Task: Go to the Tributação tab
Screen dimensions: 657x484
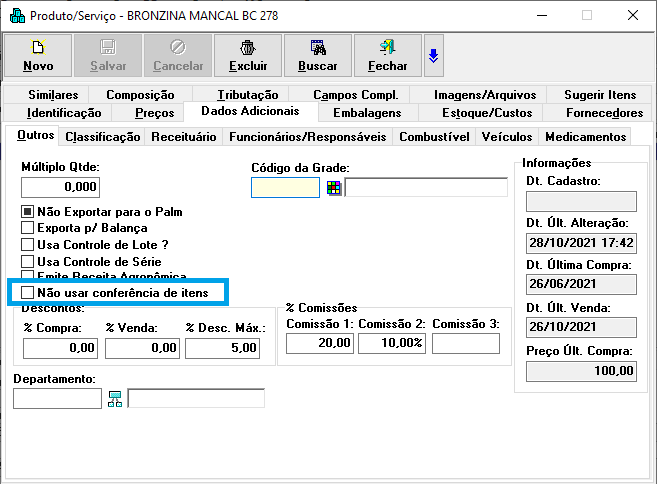Action: click(x=246, y=94)
